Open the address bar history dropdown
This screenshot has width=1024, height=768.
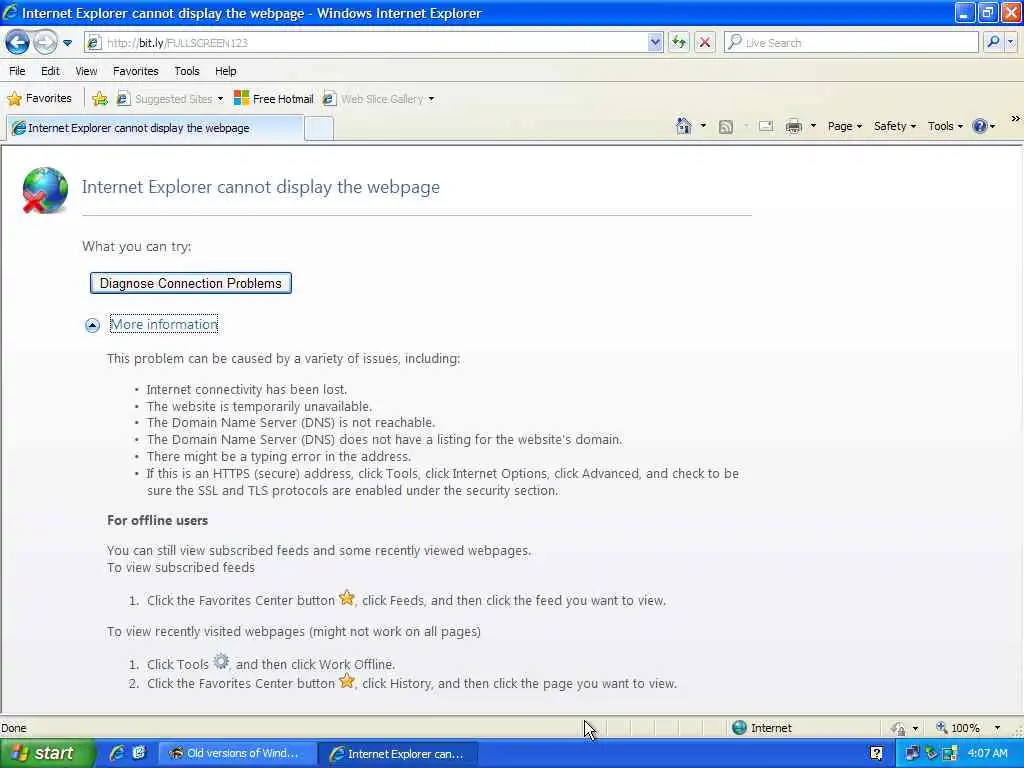click(x=655, y=43)
